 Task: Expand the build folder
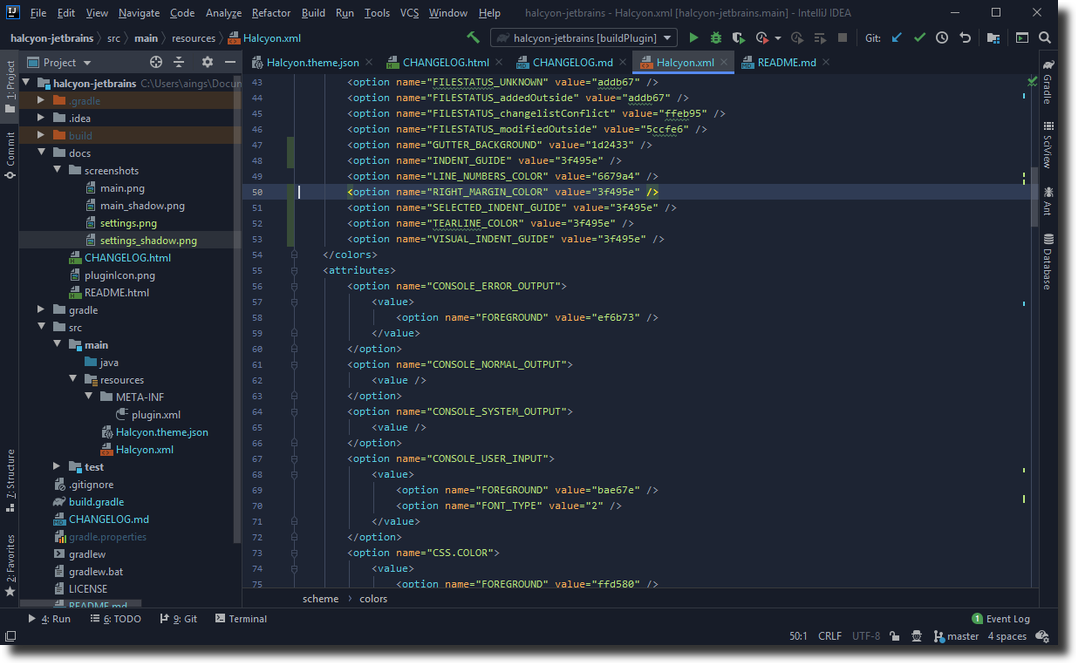pos(41,135)
